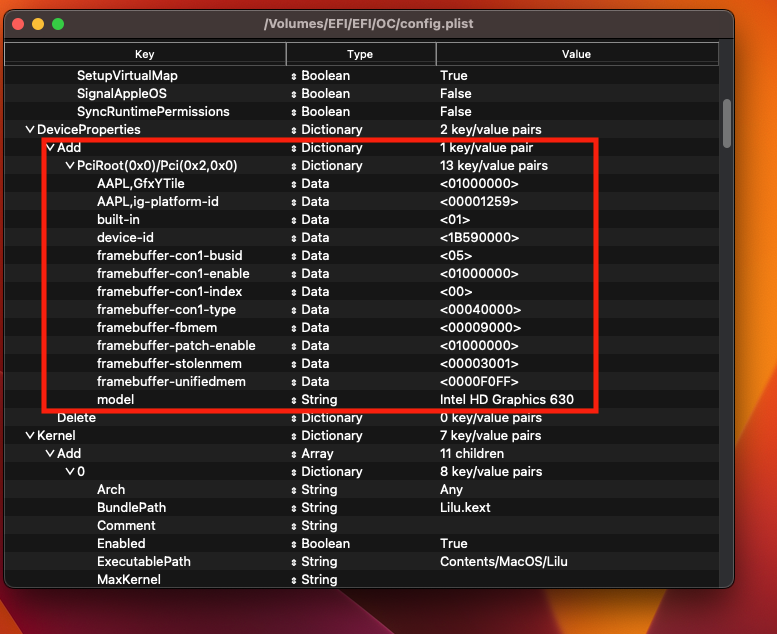Sort by the Type column header
Image resolution: width=777 pixels, height=634 pixels.
pos(360,54)
